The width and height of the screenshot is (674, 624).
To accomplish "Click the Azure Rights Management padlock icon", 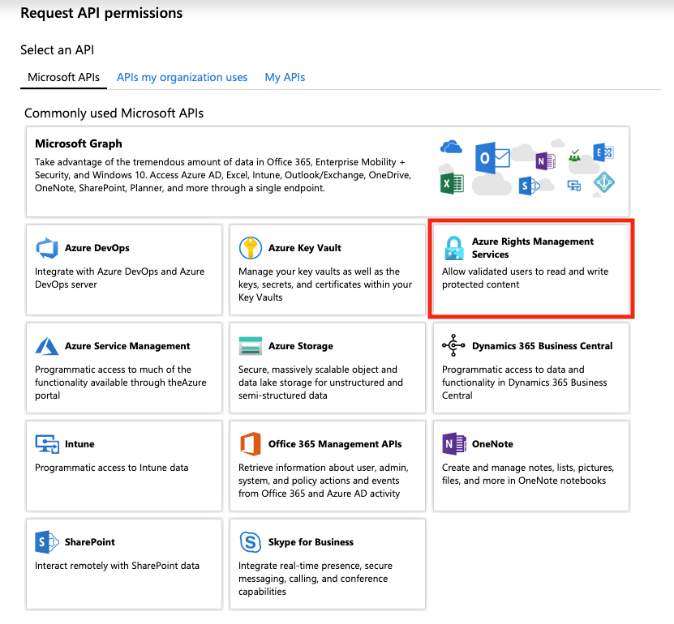I will 454,248.
